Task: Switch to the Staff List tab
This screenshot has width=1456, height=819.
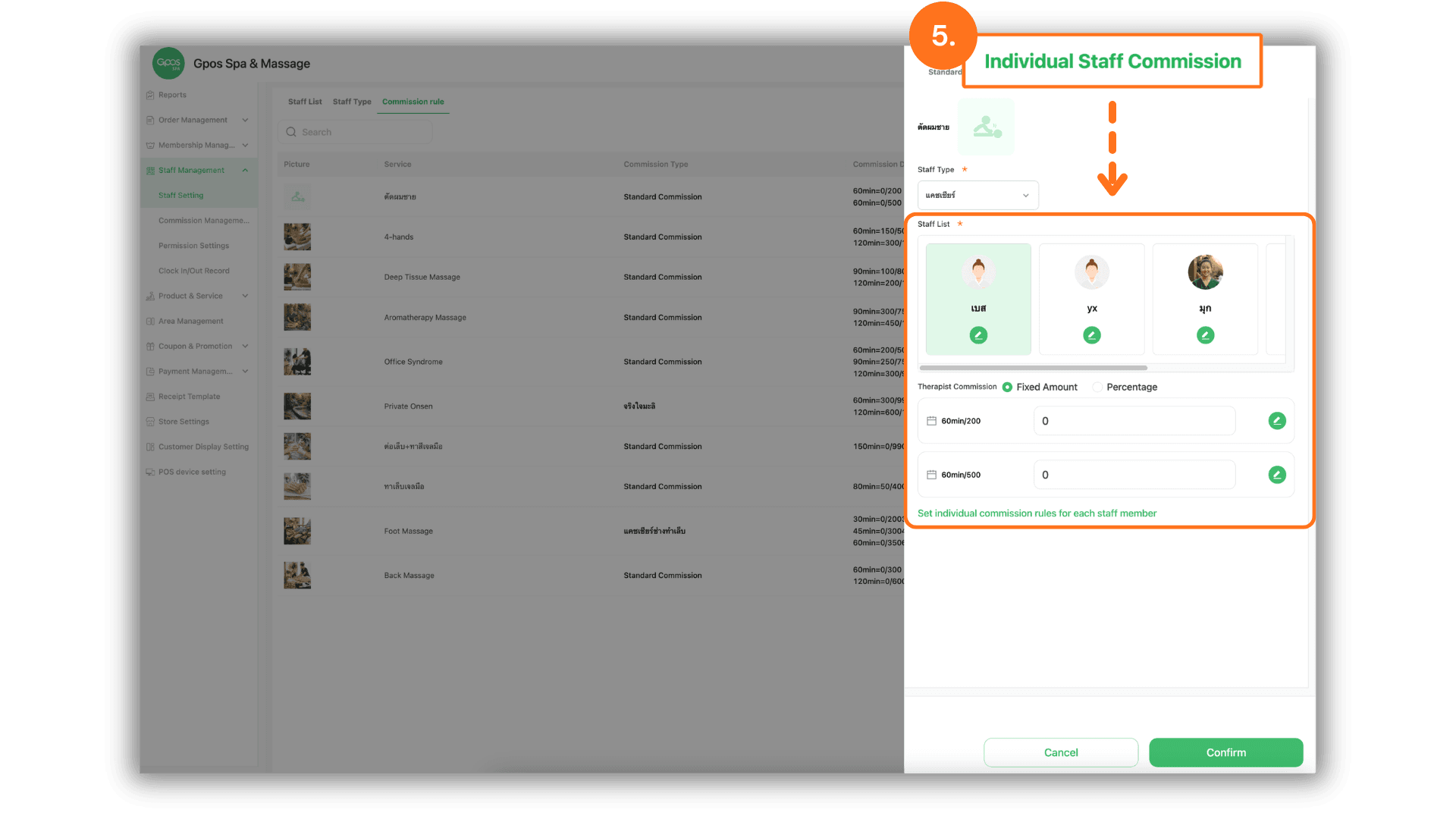Action: (x=305, y=102)
